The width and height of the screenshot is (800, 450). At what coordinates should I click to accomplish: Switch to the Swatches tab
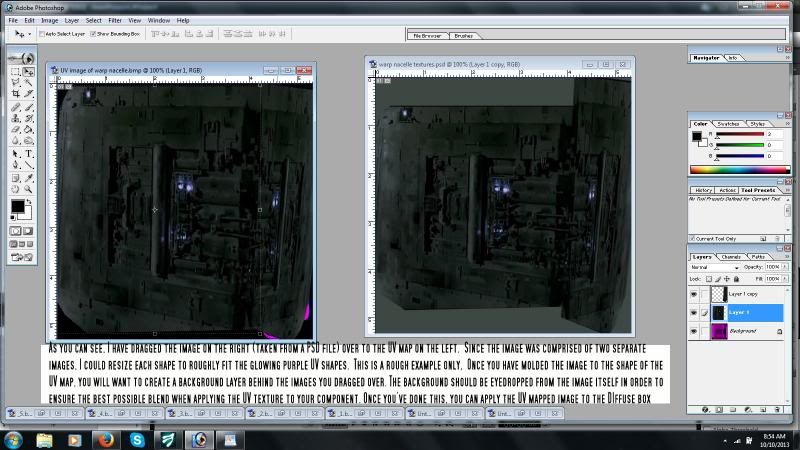coord(729,124)
